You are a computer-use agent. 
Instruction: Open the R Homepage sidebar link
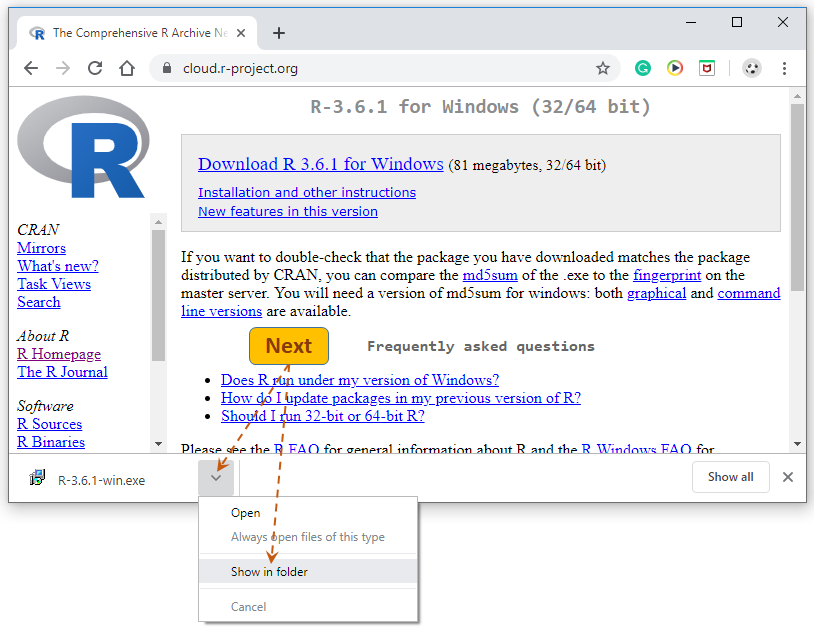coord(59,355)
